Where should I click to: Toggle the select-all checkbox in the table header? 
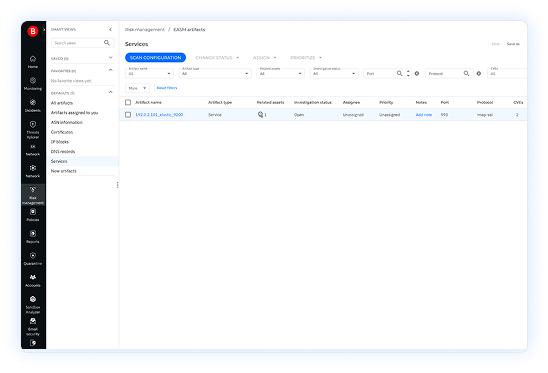128,102
